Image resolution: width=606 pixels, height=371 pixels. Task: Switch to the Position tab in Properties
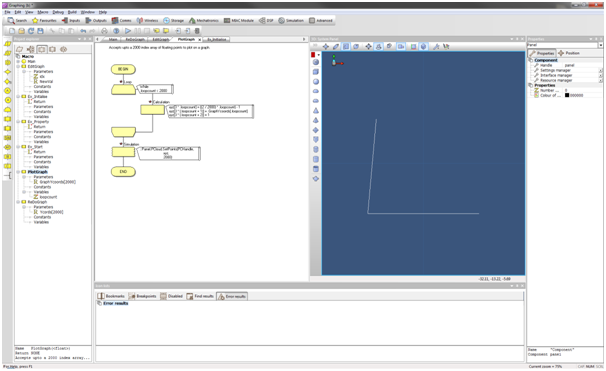569,53
